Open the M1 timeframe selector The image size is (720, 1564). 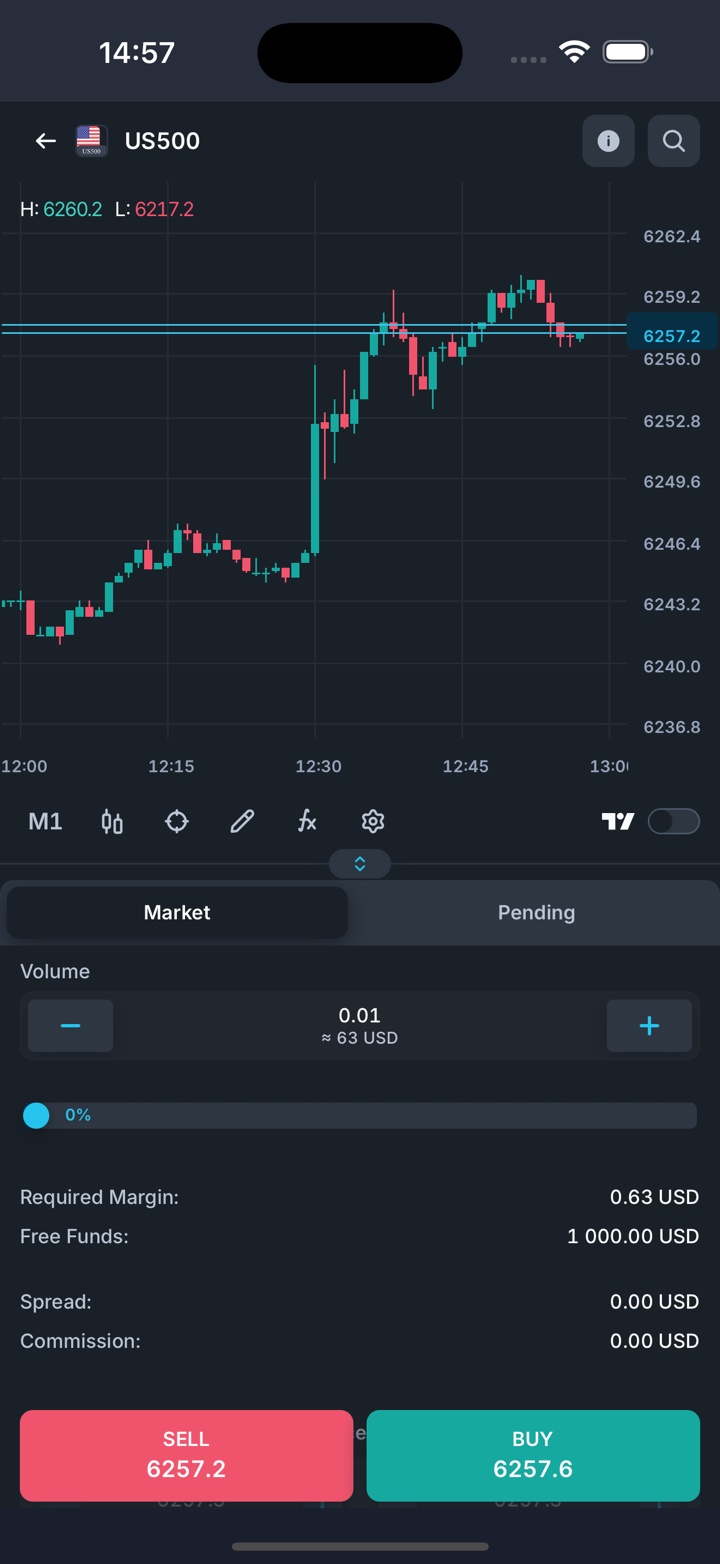pos(45,822)
